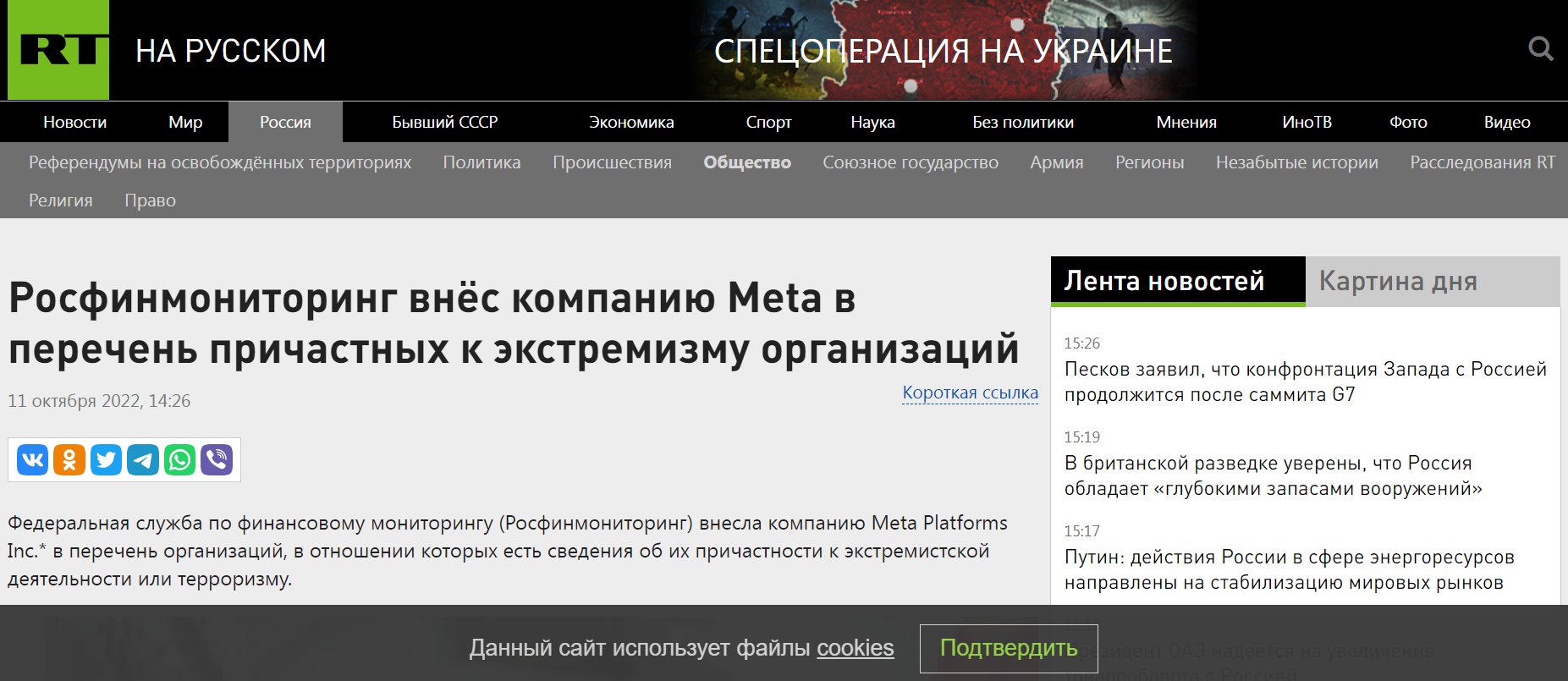This screenshot has height=681, width=1568.
Task: Open the cookies policy link
Action: (x=855, y=648)
